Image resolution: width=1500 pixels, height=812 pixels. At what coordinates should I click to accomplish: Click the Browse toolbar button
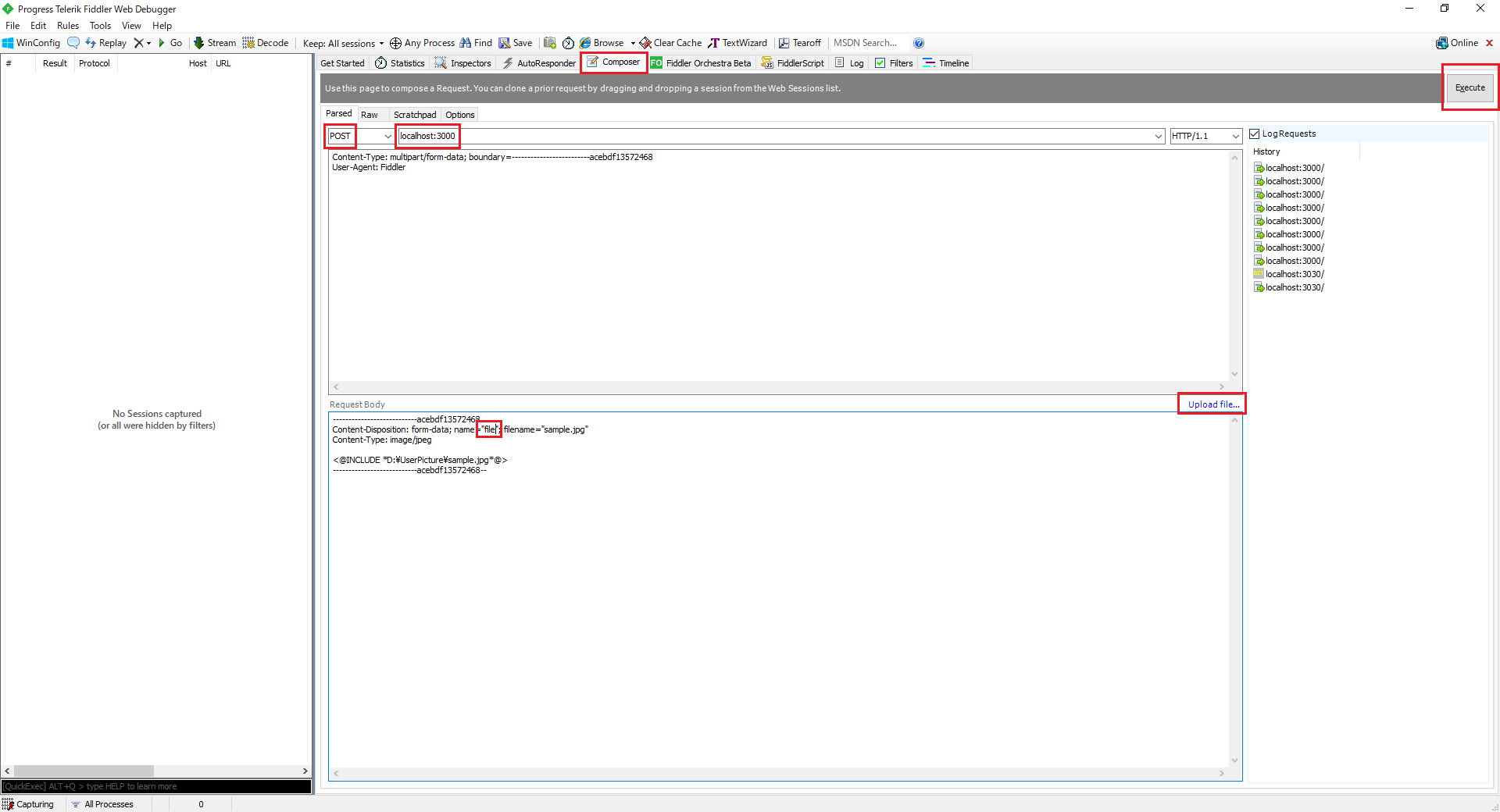tap(602, 43)
